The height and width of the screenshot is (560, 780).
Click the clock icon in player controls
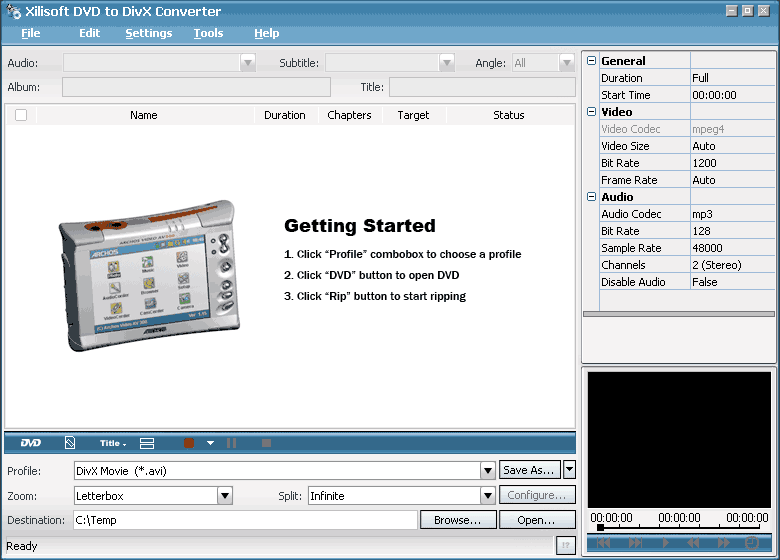tap(752, 543)
